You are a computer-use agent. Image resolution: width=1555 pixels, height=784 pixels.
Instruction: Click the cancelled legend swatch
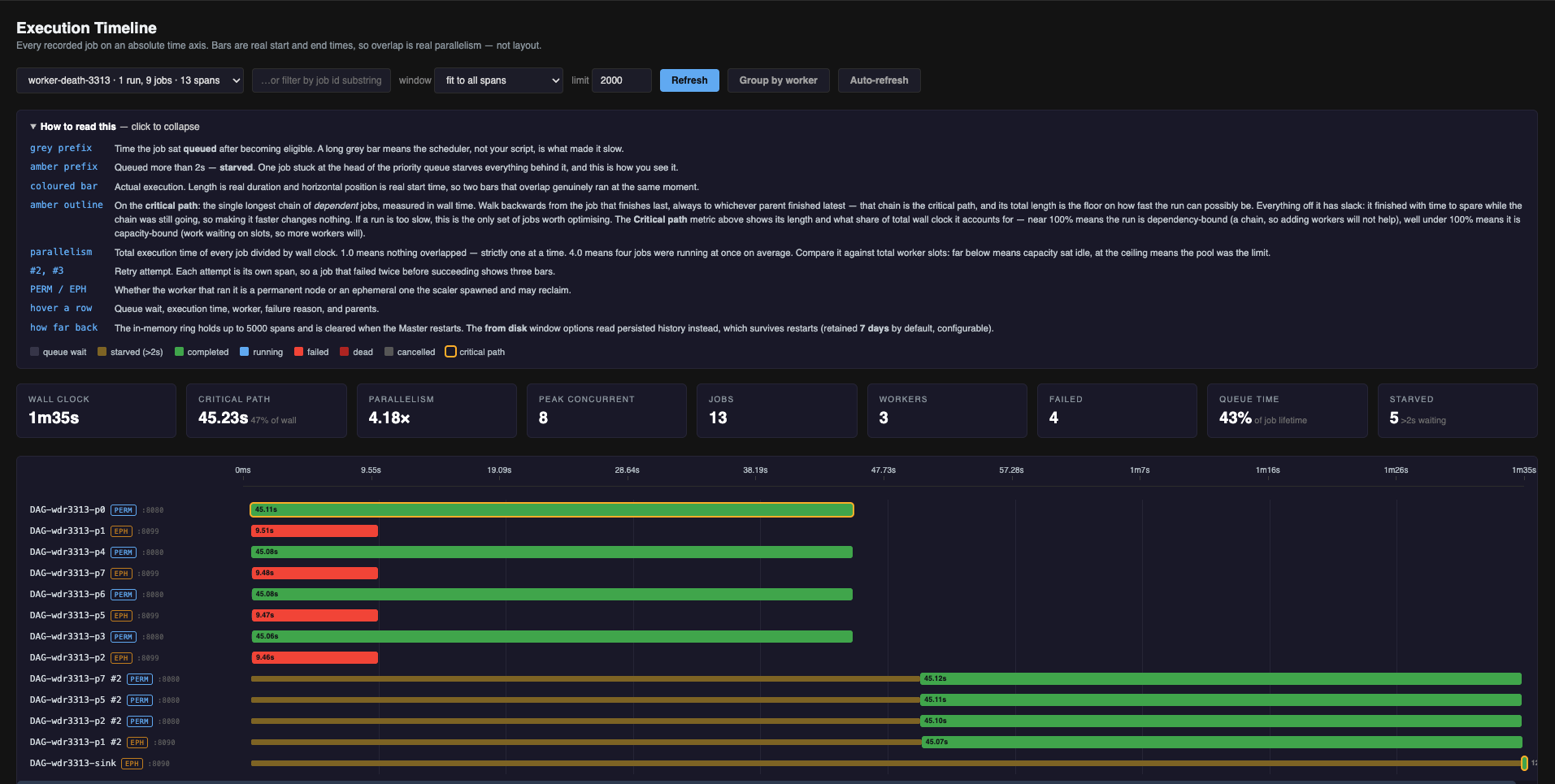tap(389, 352)
